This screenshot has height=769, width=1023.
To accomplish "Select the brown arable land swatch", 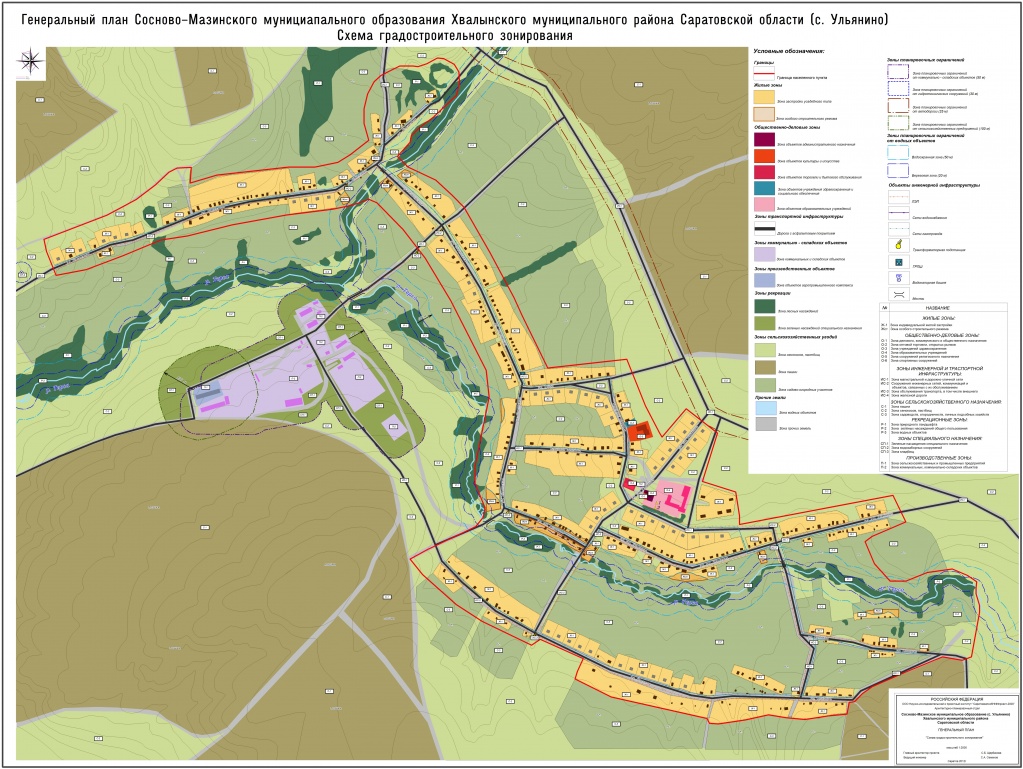I will pyautogui.click(x=765, y=367).
